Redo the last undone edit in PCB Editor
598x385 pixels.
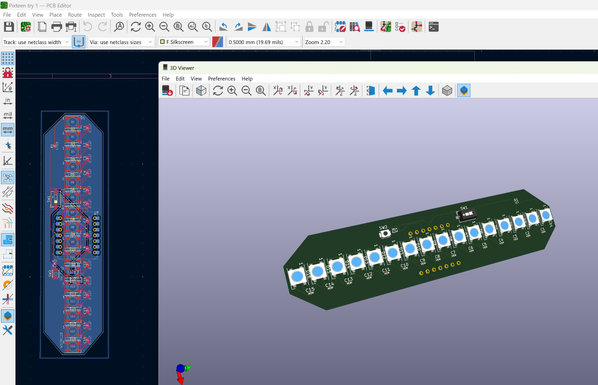(102, 27)
